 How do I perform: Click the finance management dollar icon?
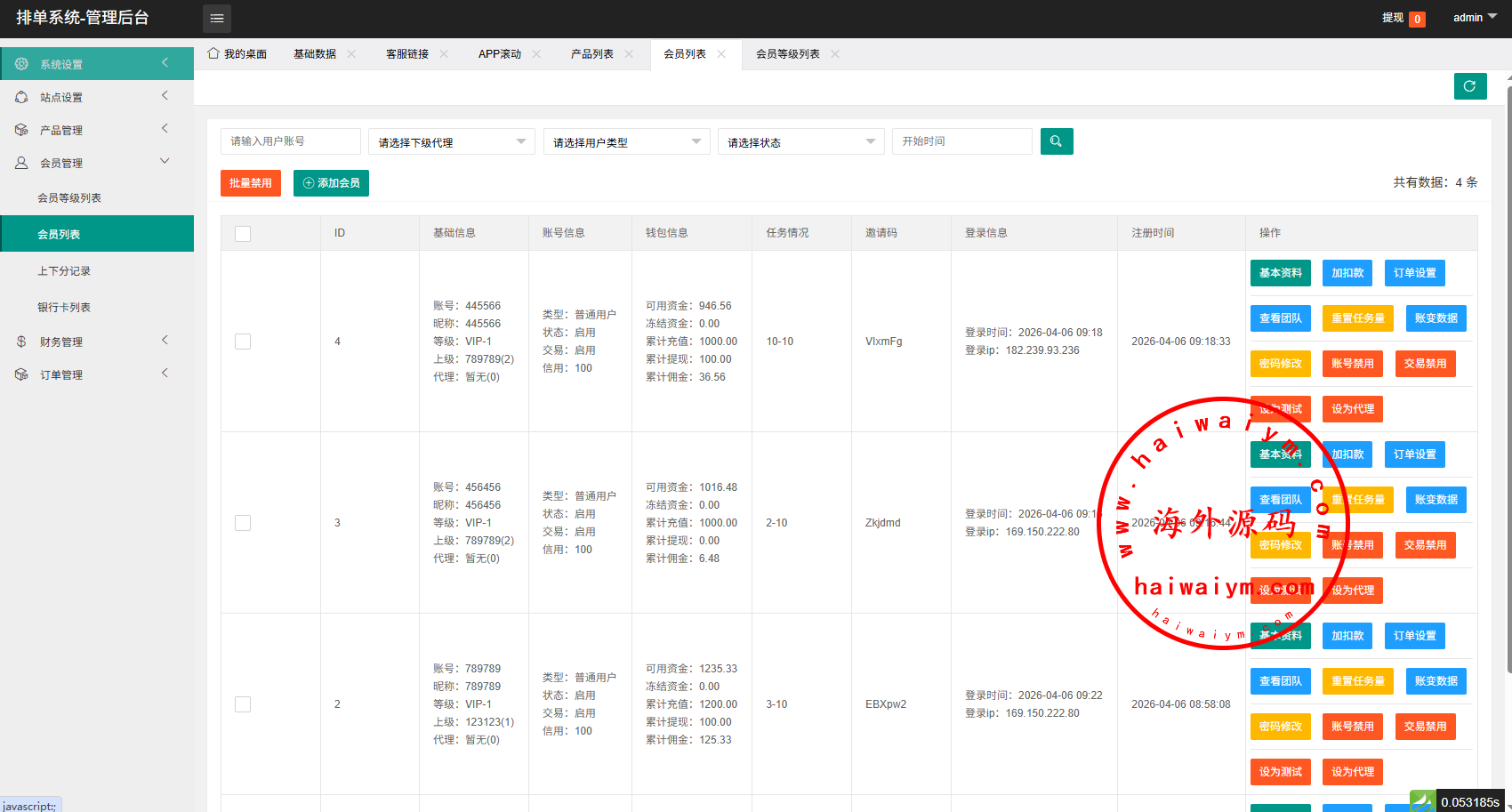[21, 342]
